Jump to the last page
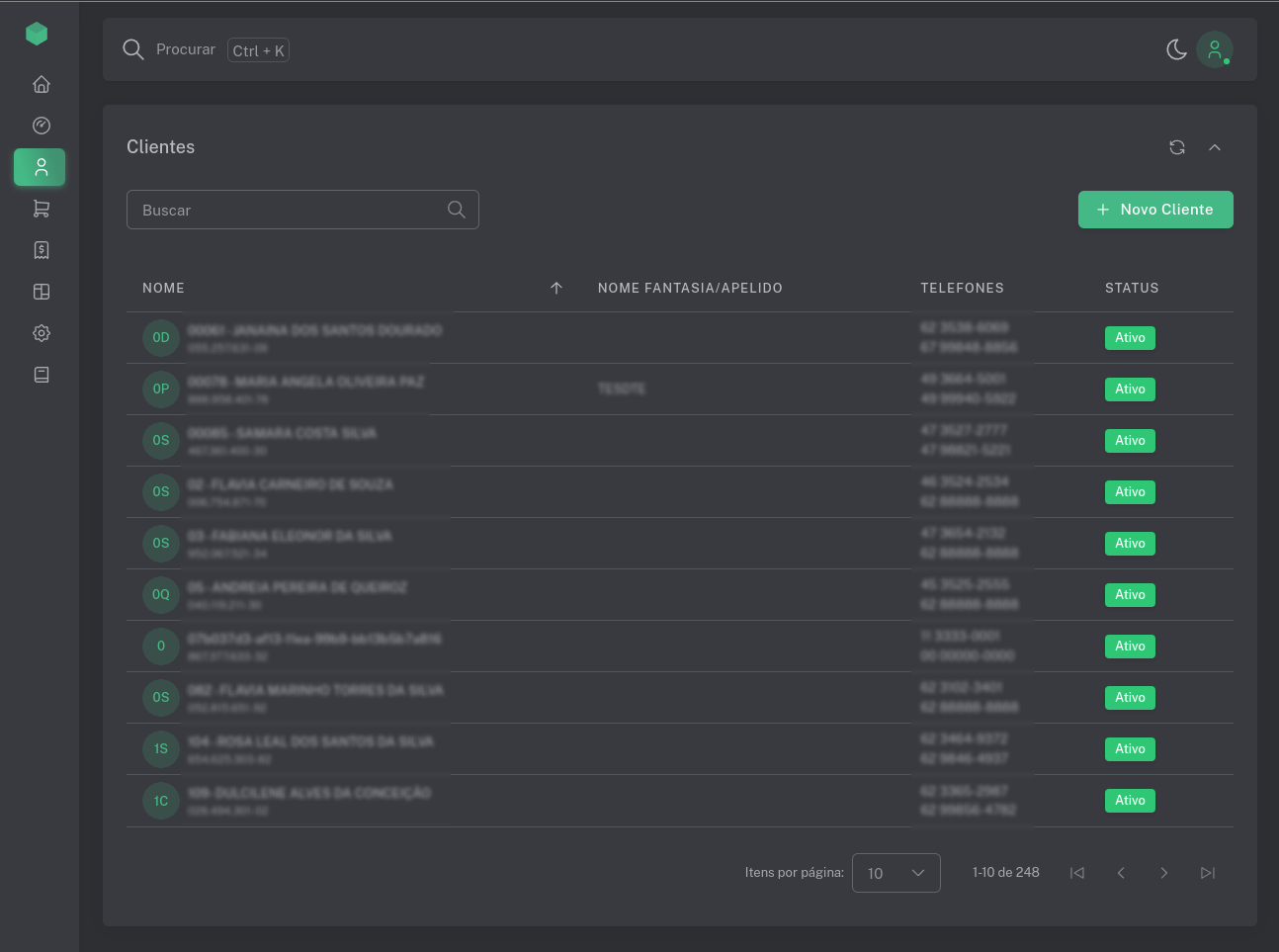 pyautogui.click(x=1208, y=873)
